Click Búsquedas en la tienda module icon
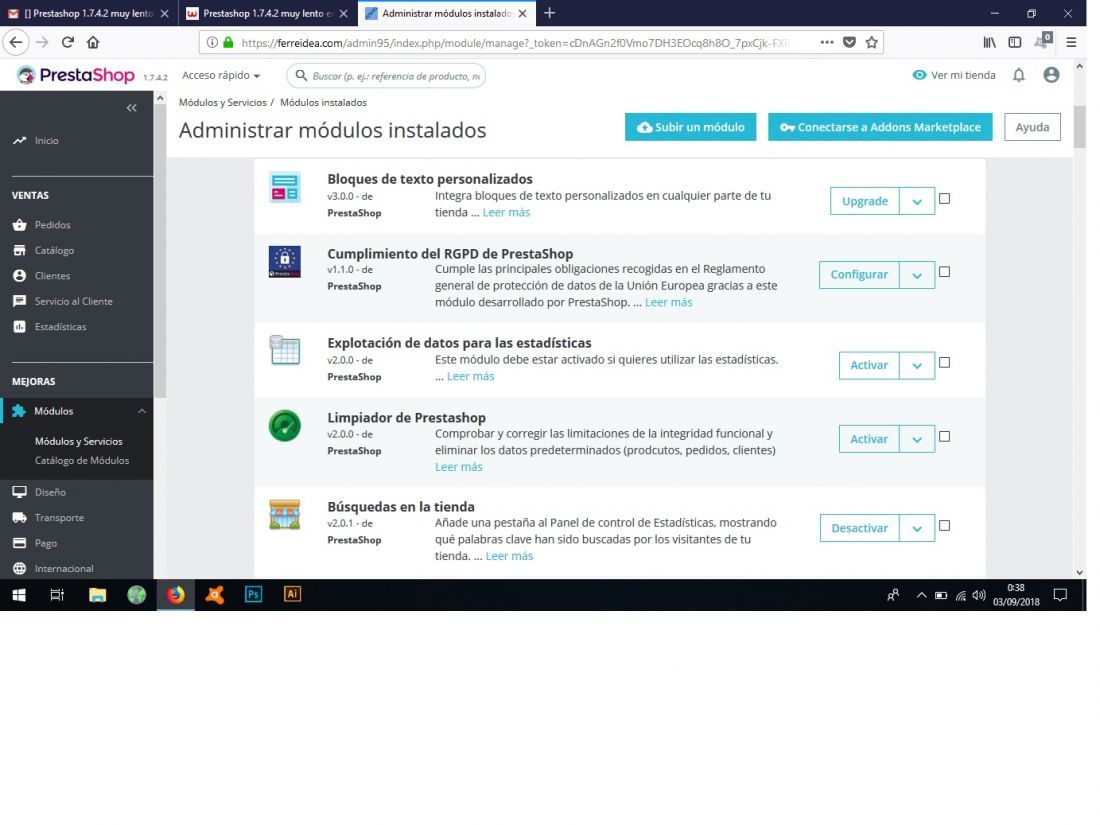Screen dimensions: 1100x825 pyautogui.click(x=285, y=514)
